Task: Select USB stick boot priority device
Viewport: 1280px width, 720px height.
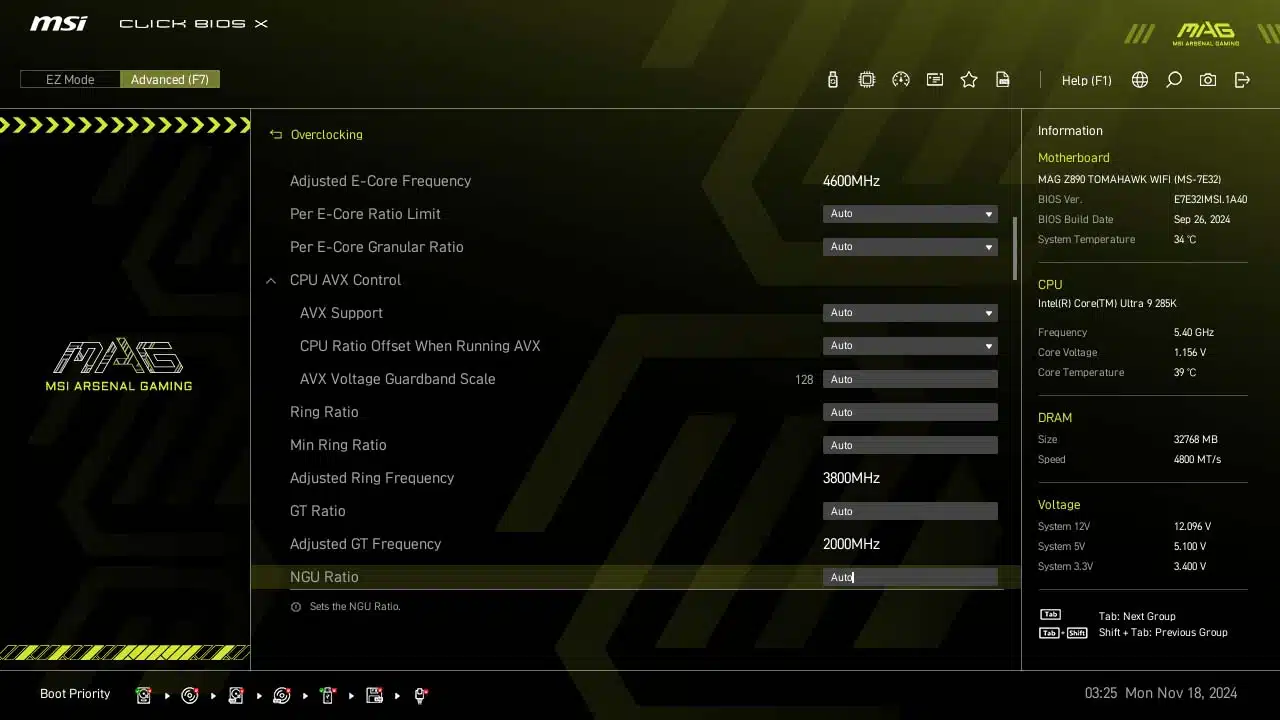Action: pos(328,695)
